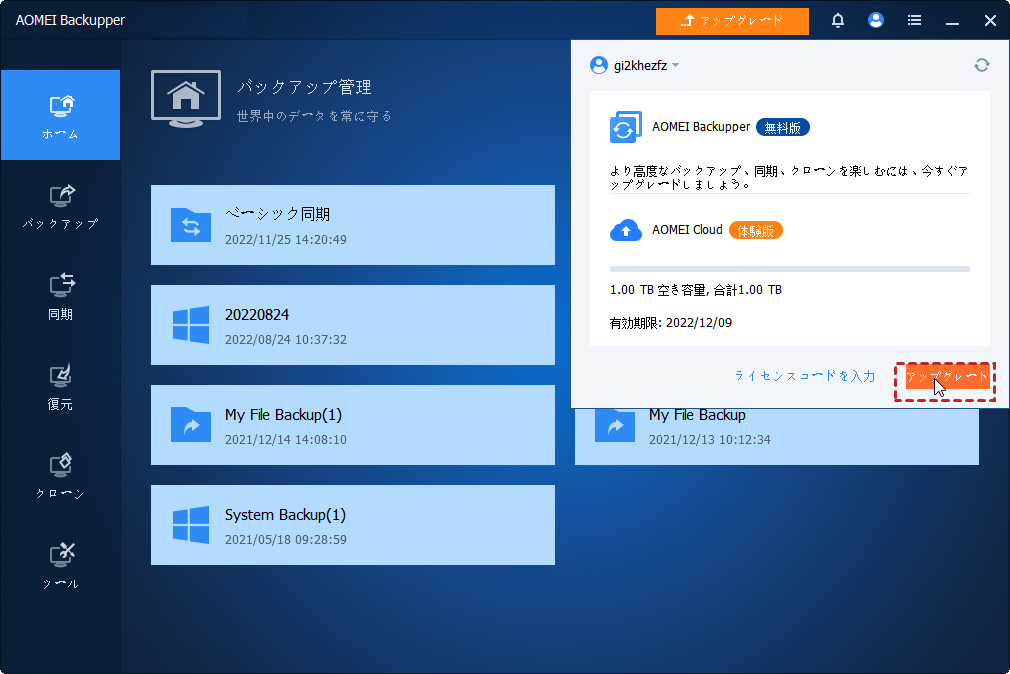Click the 無料版 badge
The width and height of the screenshot is (1010, 674).
(783, 128)
